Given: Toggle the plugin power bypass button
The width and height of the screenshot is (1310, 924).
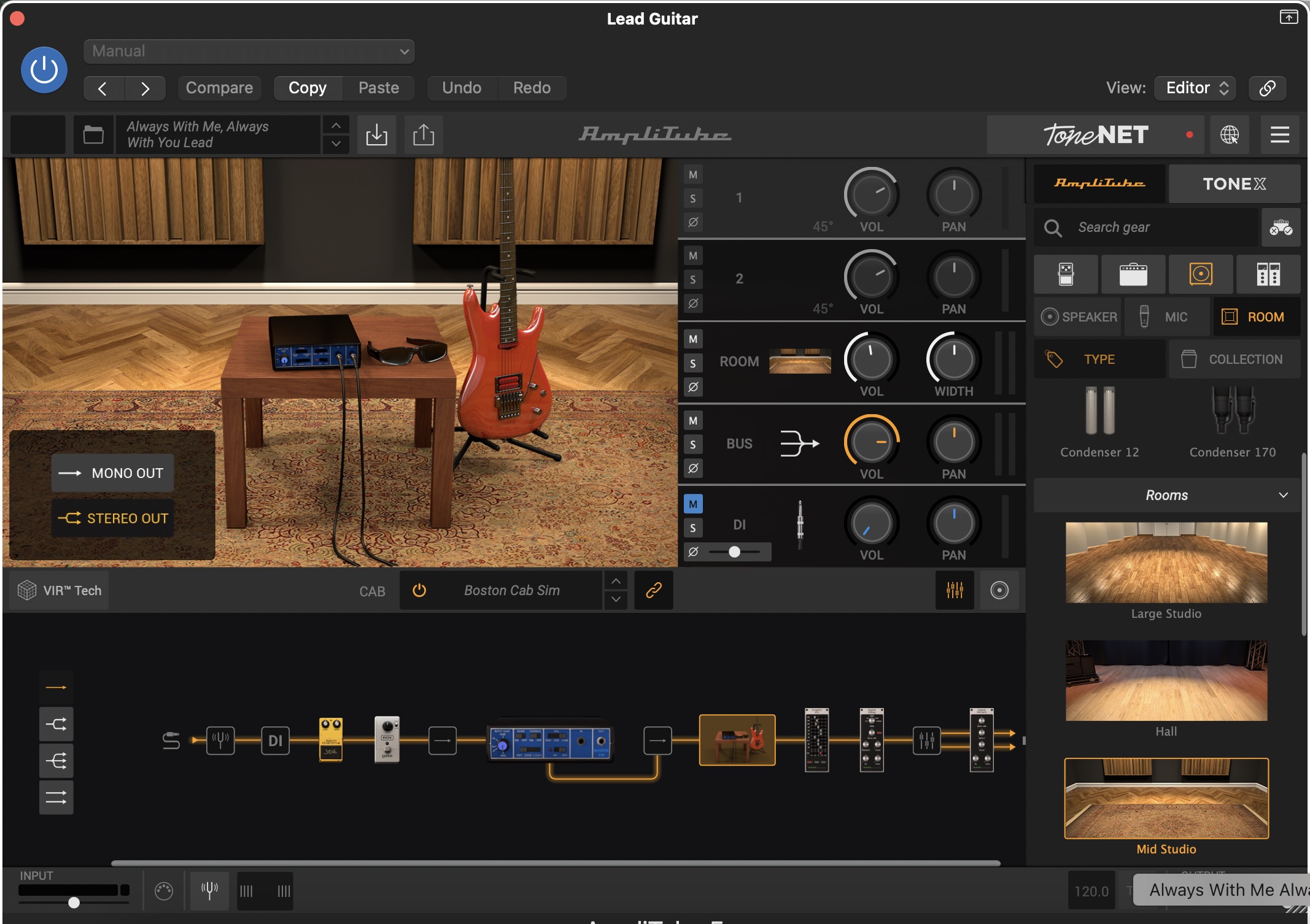Looking at the screenshot, I should (44, 70).
